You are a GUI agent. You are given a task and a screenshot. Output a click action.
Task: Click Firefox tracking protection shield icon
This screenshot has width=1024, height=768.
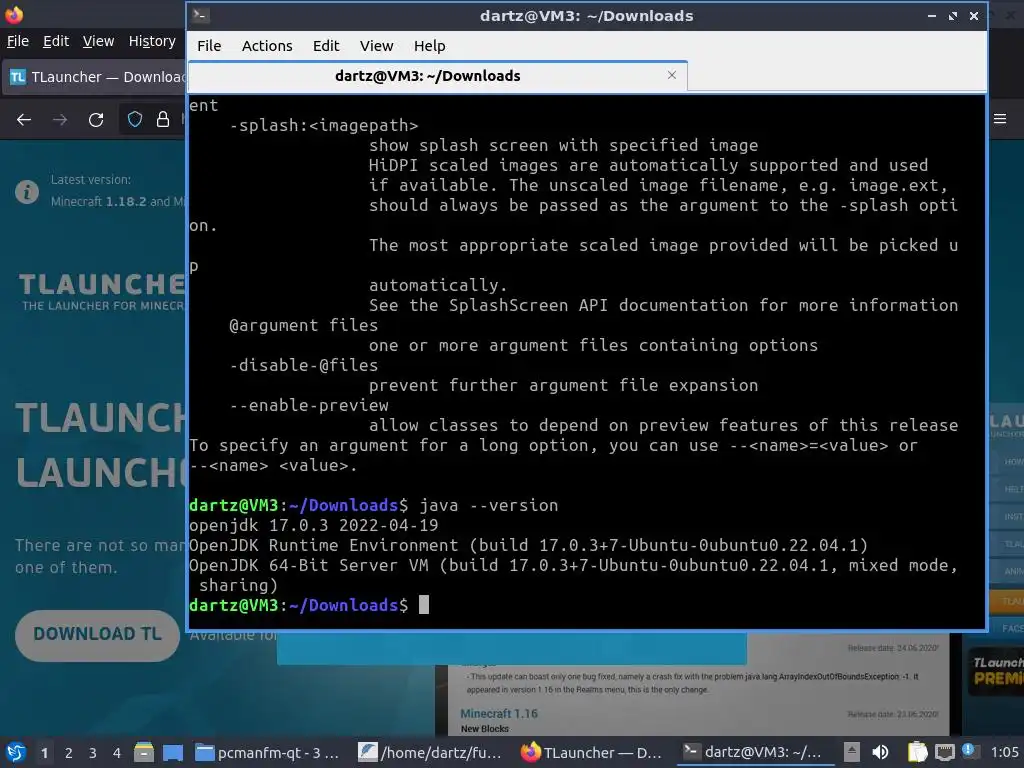pyautogui.click(x=135, y=119)
